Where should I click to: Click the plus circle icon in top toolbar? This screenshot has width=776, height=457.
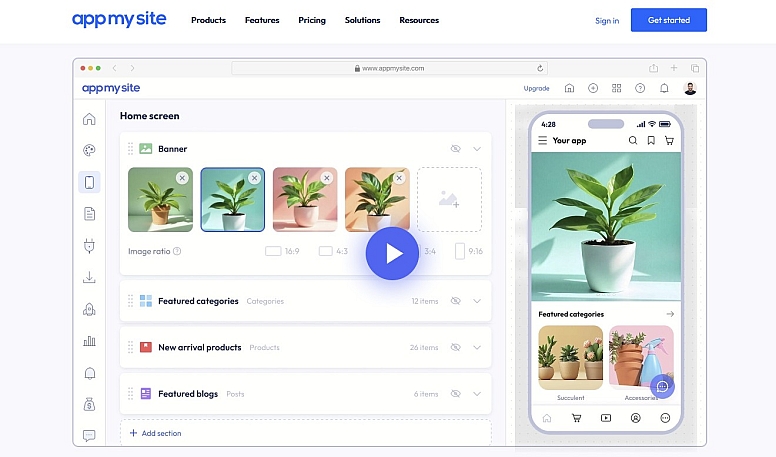(x=593, y=88)
